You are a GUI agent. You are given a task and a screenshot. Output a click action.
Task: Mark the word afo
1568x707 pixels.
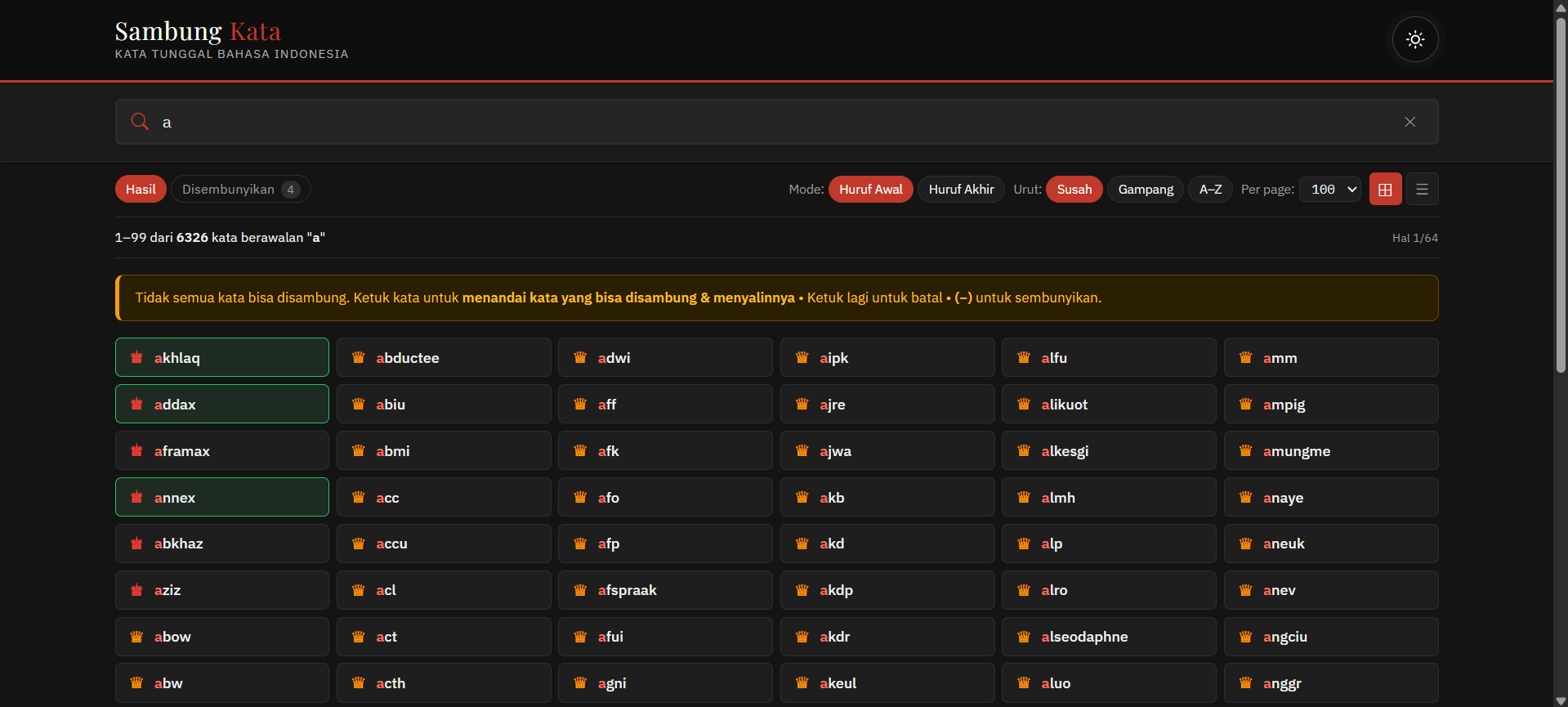coord(665,497)
